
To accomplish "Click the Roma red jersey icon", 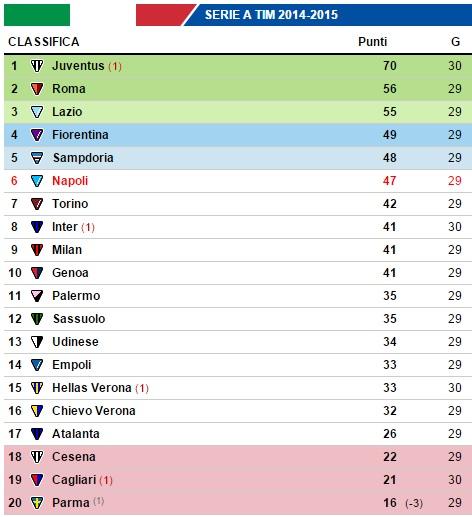I will pyautogui.click(x=37, y=89).
